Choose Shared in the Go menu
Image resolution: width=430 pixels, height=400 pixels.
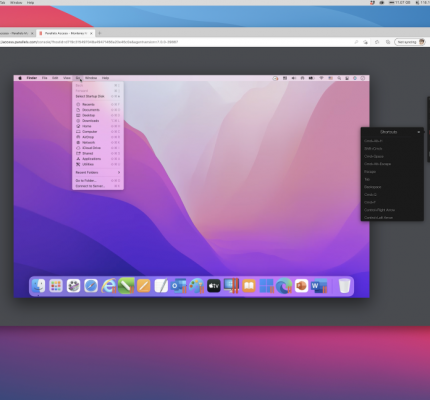click(98, 153)
